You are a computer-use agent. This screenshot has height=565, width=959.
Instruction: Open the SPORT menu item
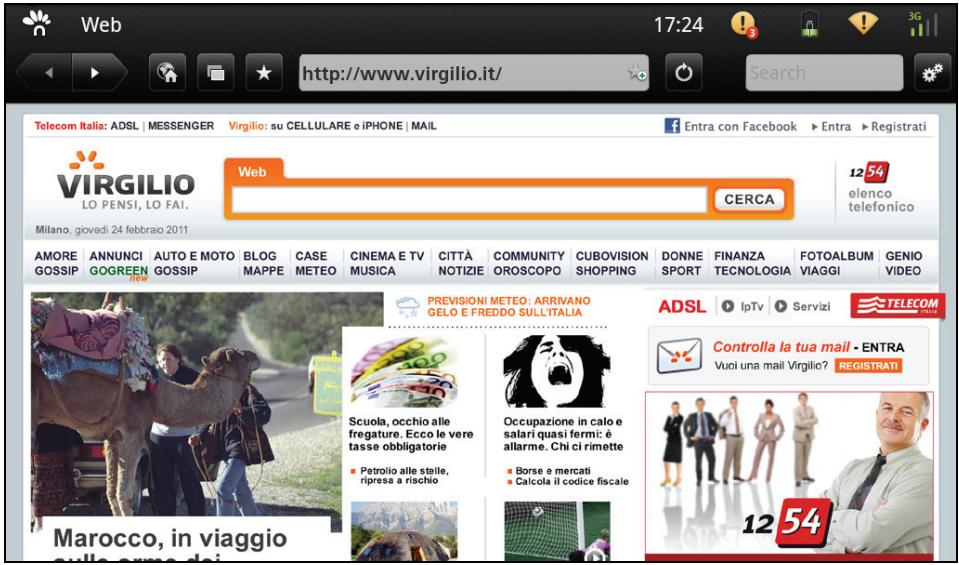tap(681, 271)
